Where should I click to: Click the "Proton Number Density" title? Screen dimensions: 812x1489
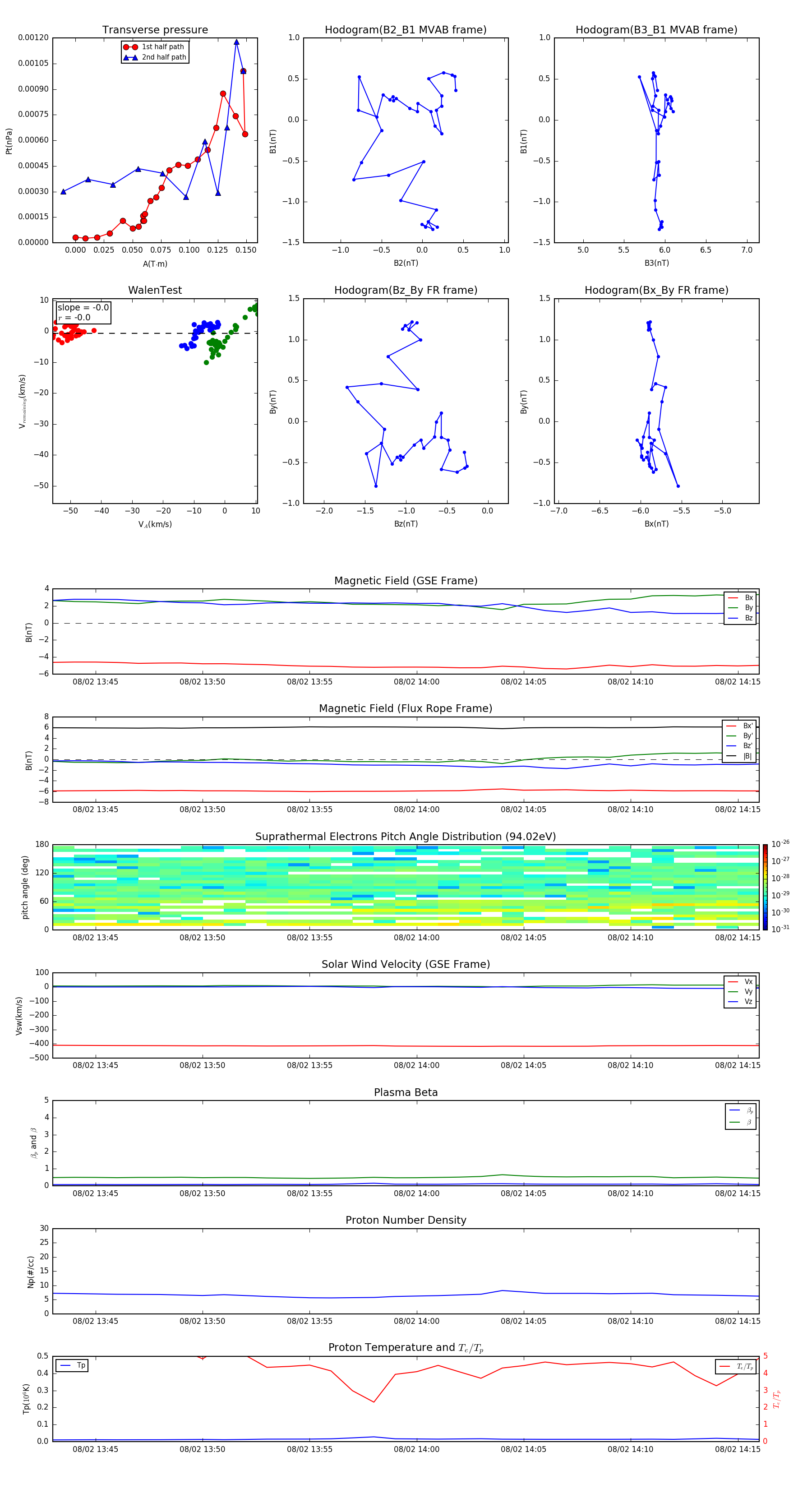[x=406, y=1220]
